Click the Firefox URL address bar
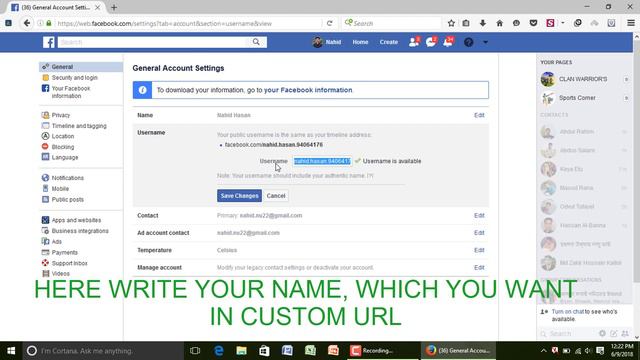 click(x=188, y=23)
